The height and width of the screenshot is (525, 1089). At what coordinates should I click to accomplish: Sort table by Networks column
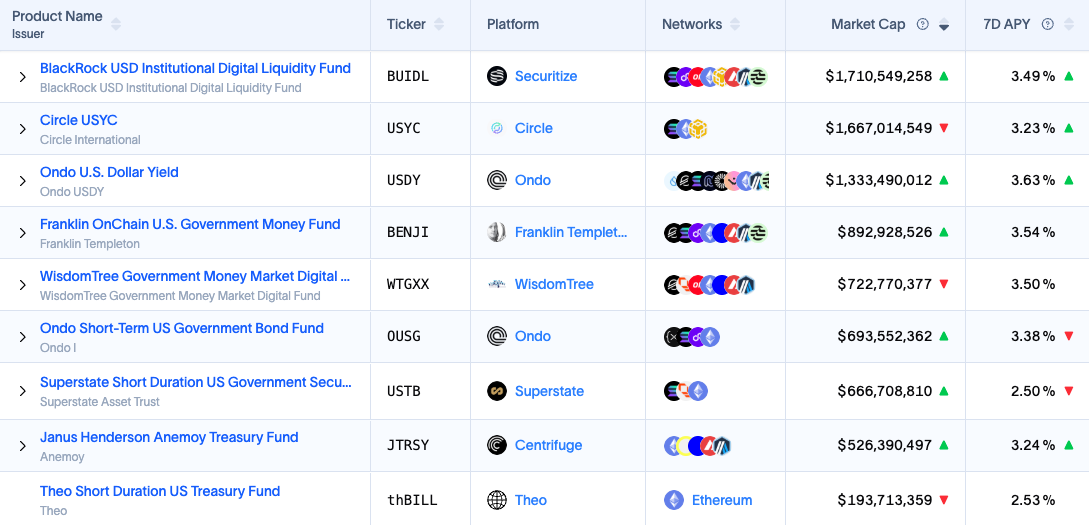pos(735,24)
